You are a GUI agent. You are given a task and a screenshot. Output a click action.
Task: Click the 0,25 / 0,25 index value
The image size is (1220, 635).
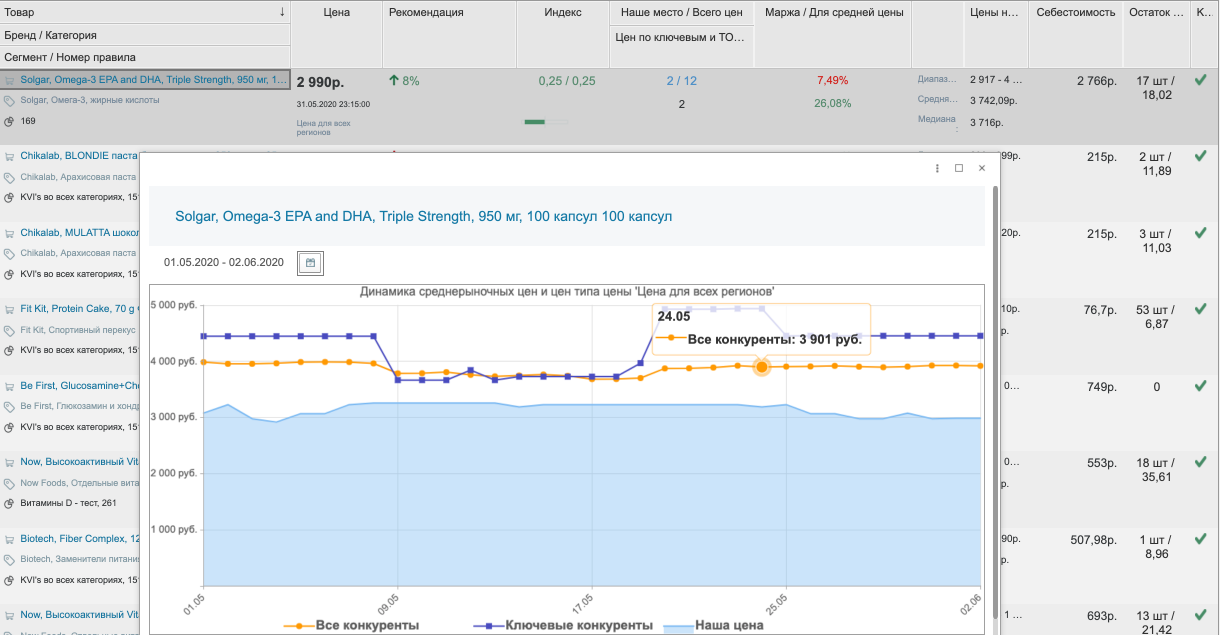tap(567, 81)
